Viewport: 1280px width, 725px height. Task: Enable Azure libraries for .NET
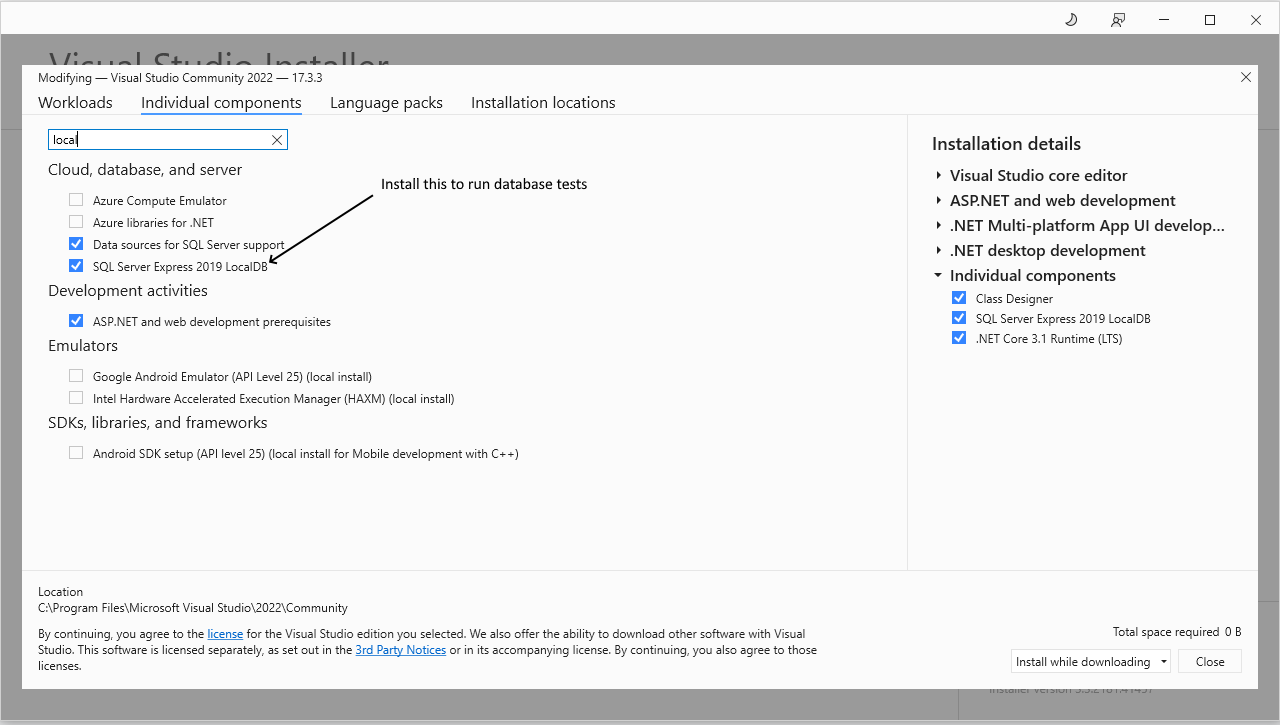76,222
